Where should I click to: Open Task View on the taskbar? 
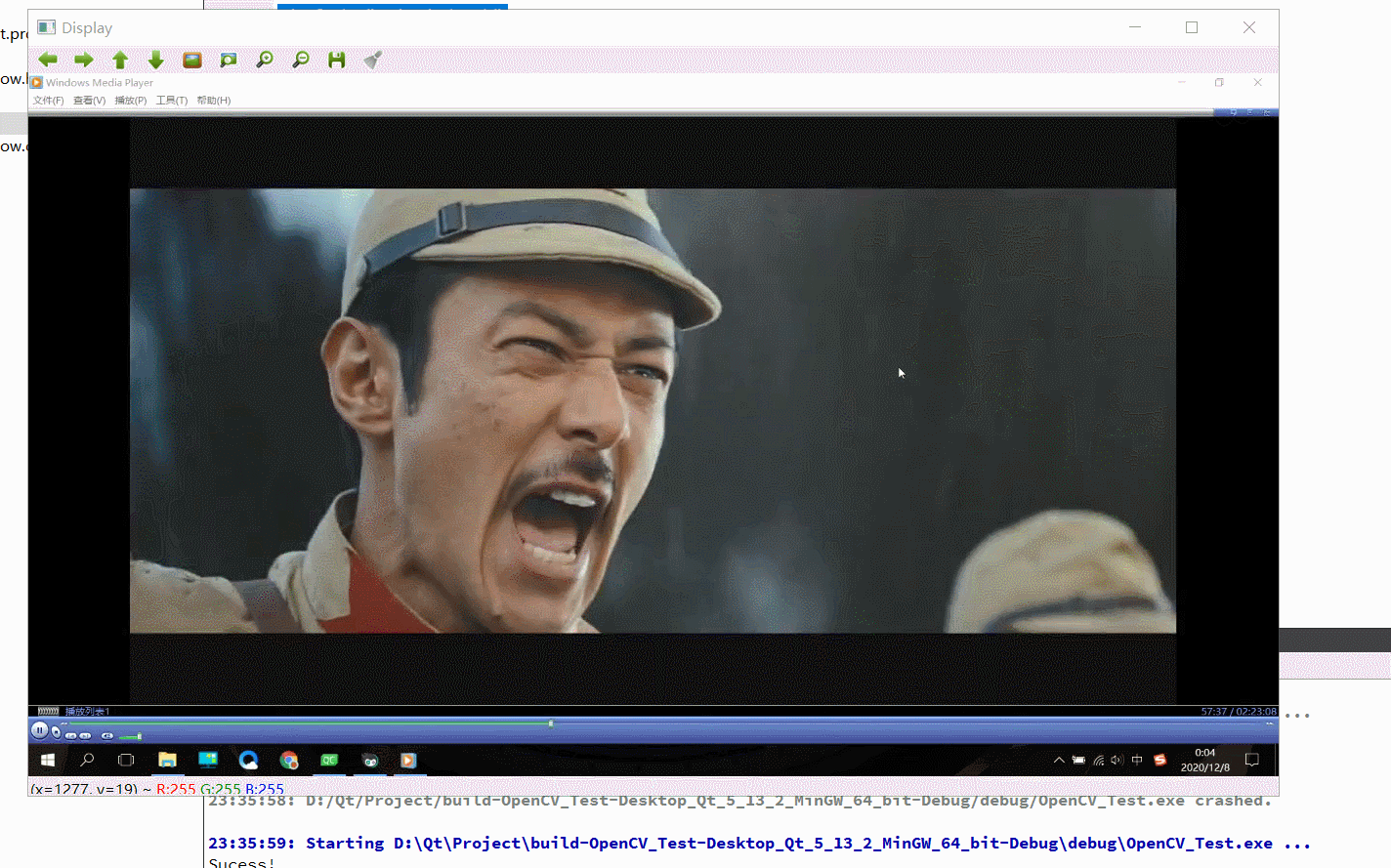[126, 760]
